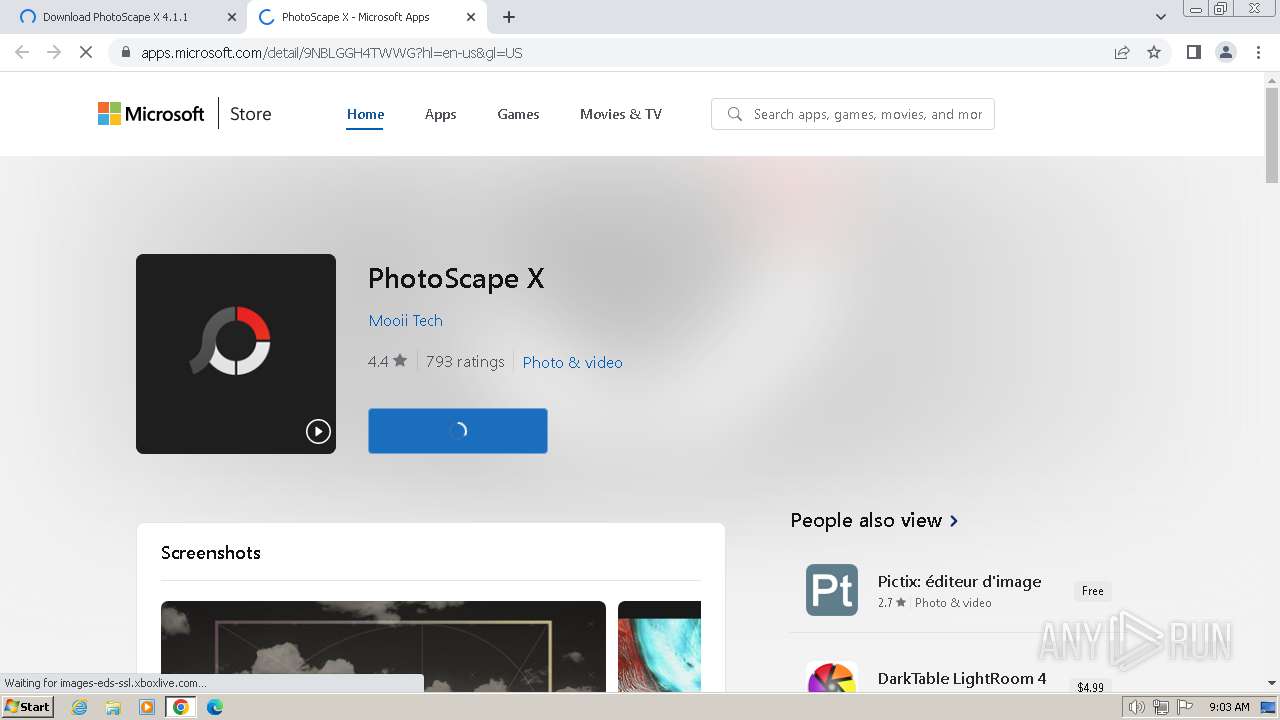Share this page icon
The height and width of the screenshot is (720, 1280).
(x=1122, y=53)
